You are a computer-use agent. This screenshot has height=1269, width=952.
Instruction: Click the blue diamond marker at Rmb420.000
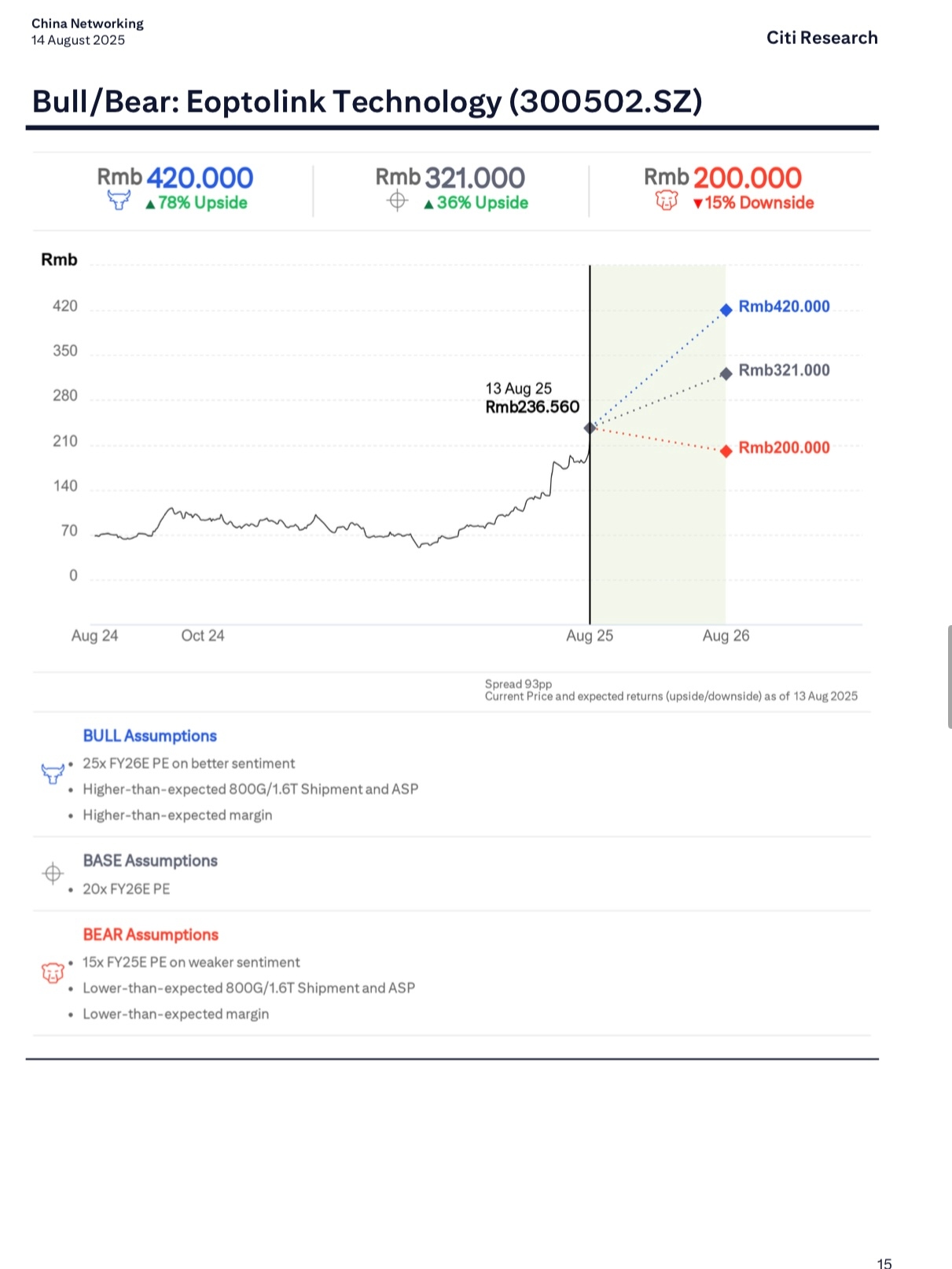click(726, 310)
